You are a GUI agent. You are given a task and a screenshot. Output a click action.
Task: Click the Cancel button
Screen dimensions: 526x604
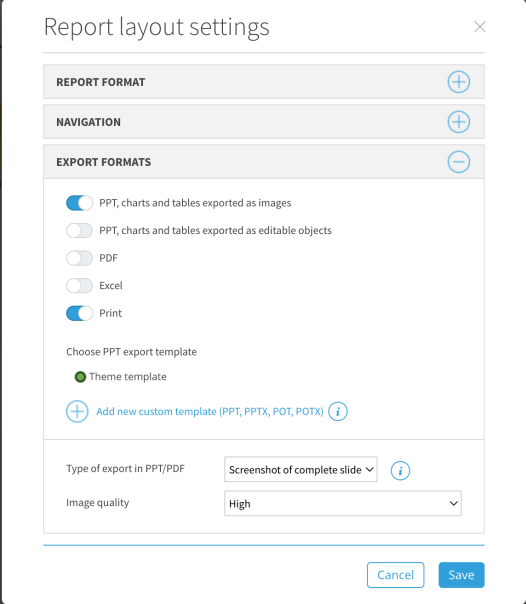click(395, 575)
